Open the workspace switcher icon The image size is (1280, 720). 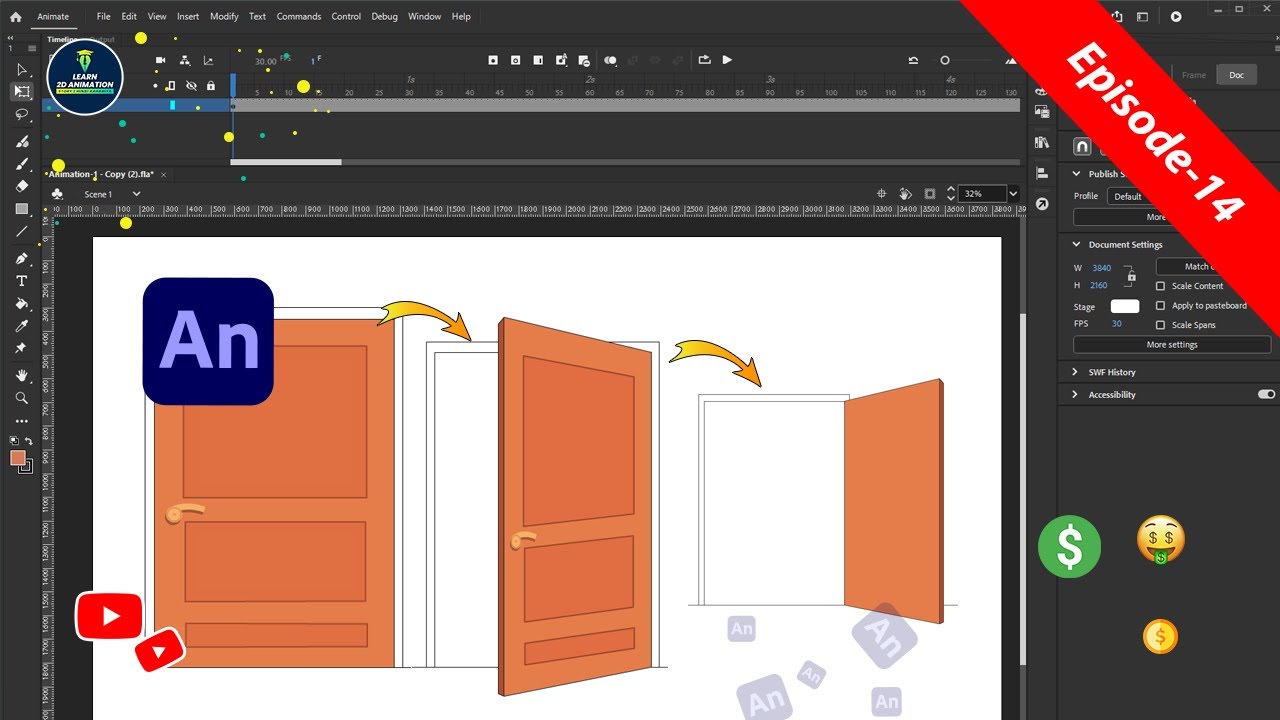click(x=1142, y=16)
